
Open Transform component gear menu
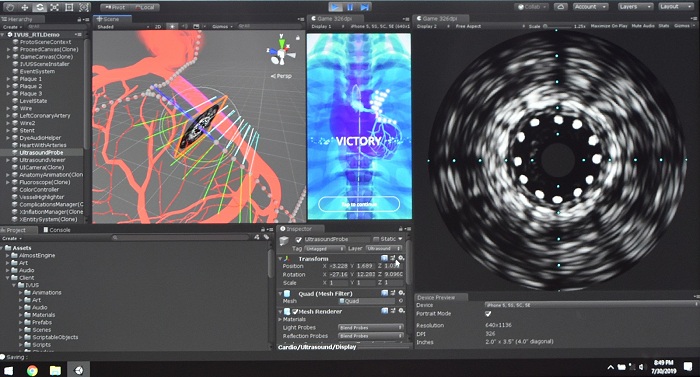401,258
